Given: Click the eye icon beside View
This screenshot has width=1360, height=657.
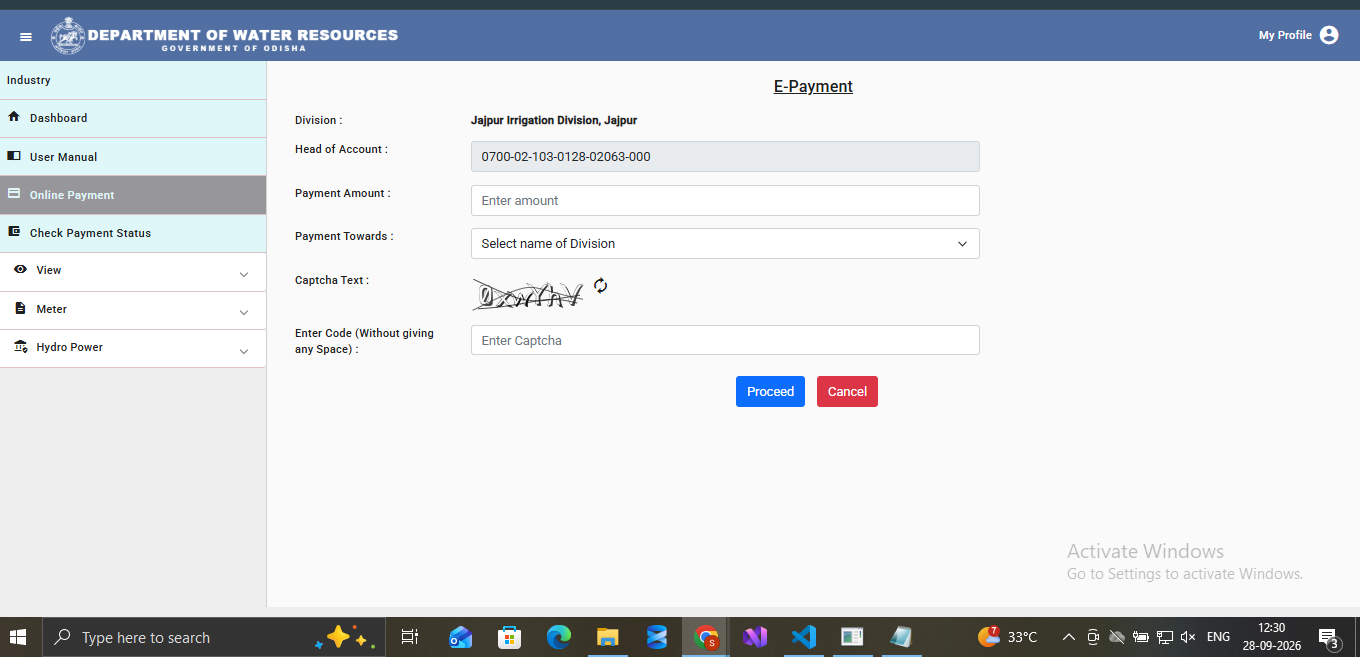Looking at the screenshot, I should (20, 270).
